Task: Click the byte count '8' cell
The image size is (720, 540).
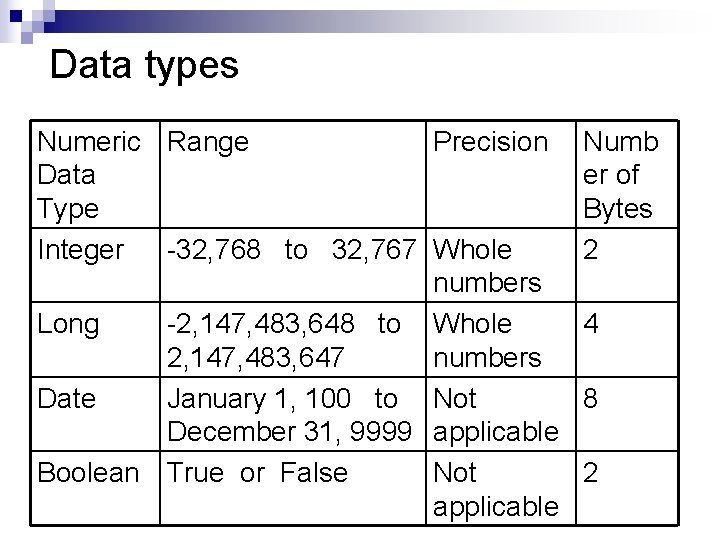Action: point(627,414)
